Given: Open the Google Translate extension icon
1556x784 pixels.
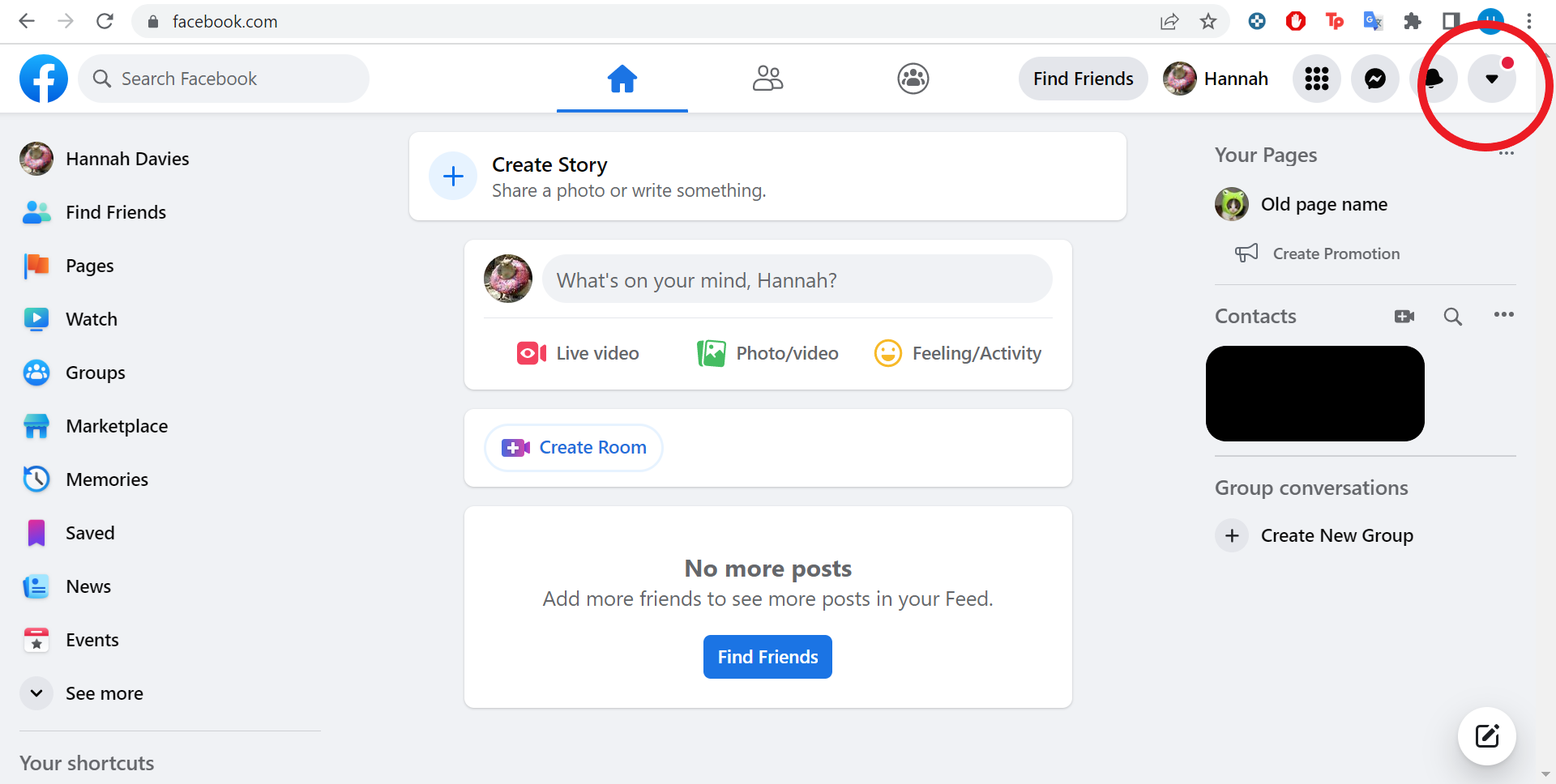Looking at the screenshot, I should pyautogui.click(x=1373, y=21).
